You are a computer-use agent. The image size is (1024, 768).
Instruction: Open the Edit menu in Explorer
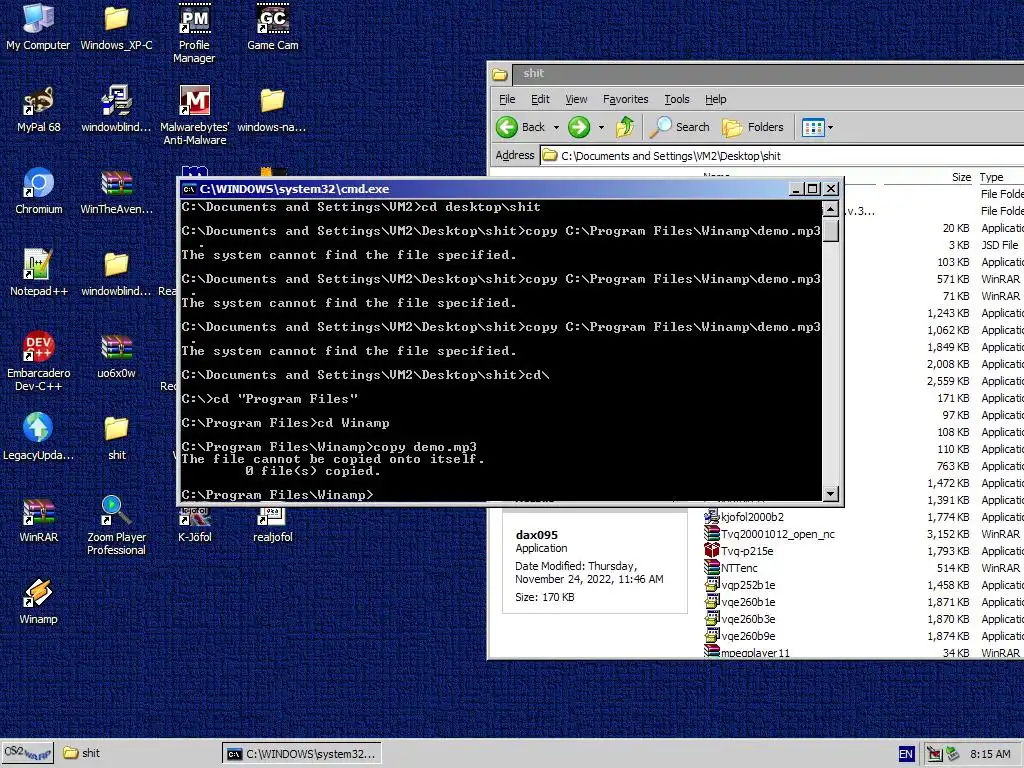coord(540,99)
